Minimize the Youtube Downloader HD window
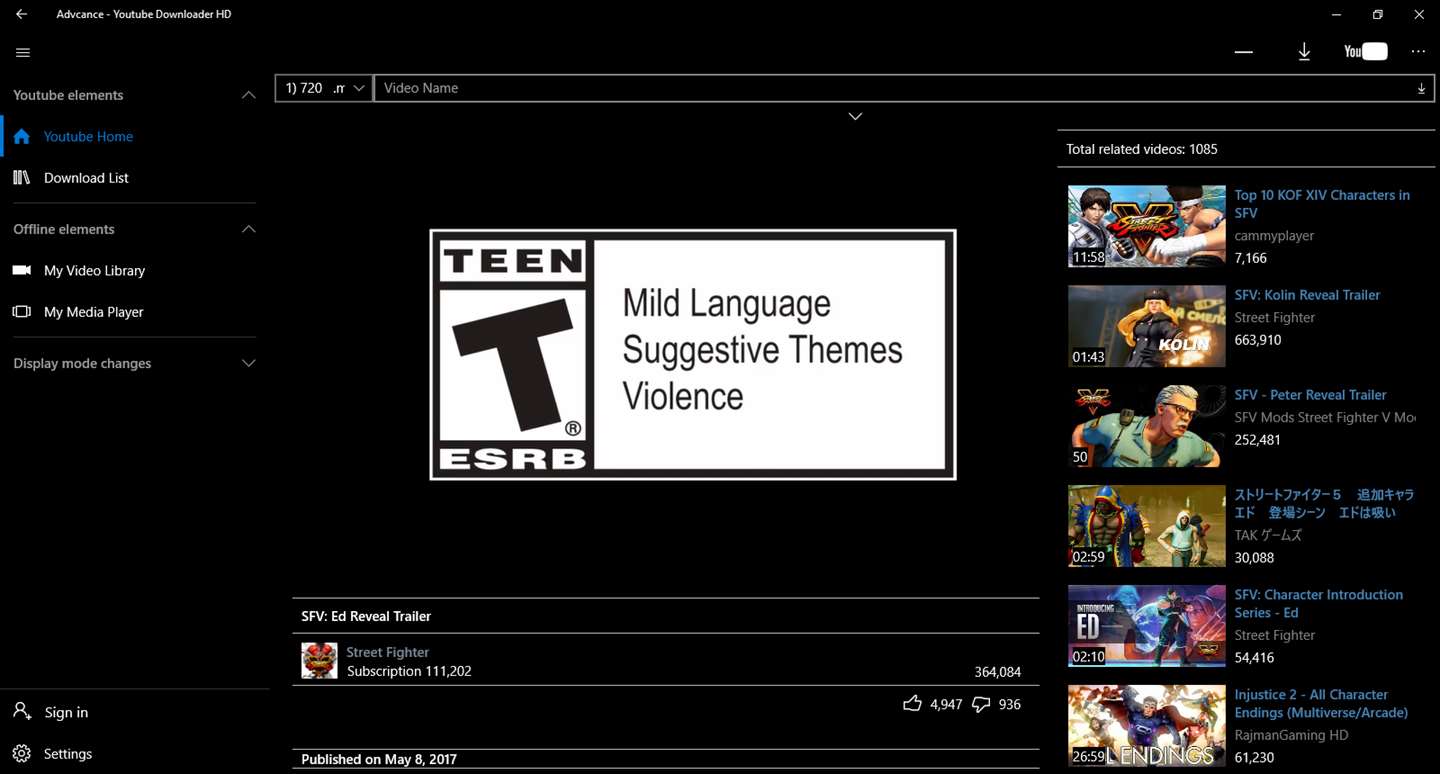Image resolution: width=1440 pixels, height=774 pixels. (x=1337, y=14)
